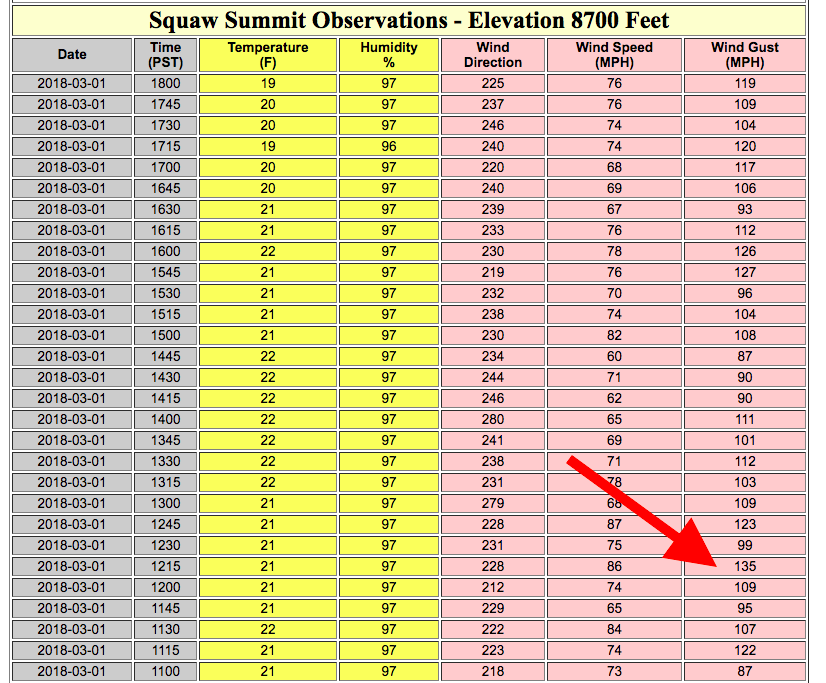Click the date cell in the 1715 row
Image resolution: width=826 pixels, height=683 pixels.
[72, 147]
